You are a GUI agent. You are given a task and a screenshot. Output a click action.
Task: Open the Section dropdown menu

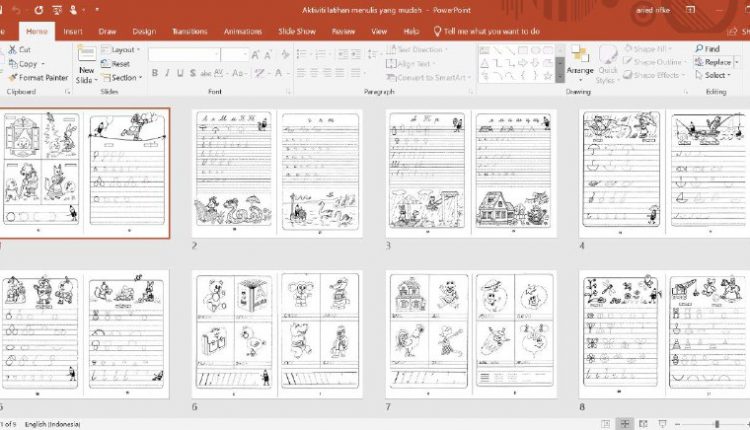124,77
